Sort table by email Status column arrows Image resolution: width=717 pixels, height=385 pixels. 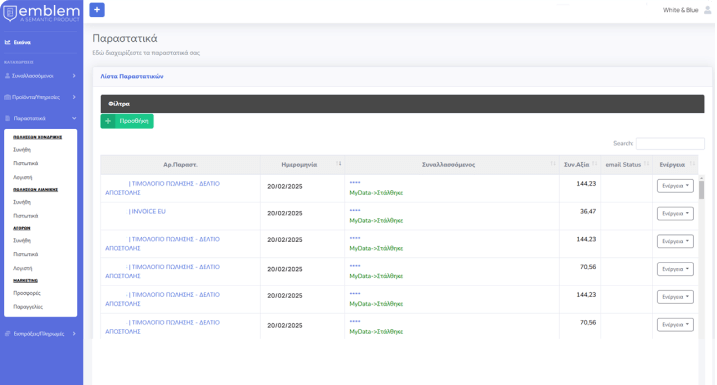[647, 164]
